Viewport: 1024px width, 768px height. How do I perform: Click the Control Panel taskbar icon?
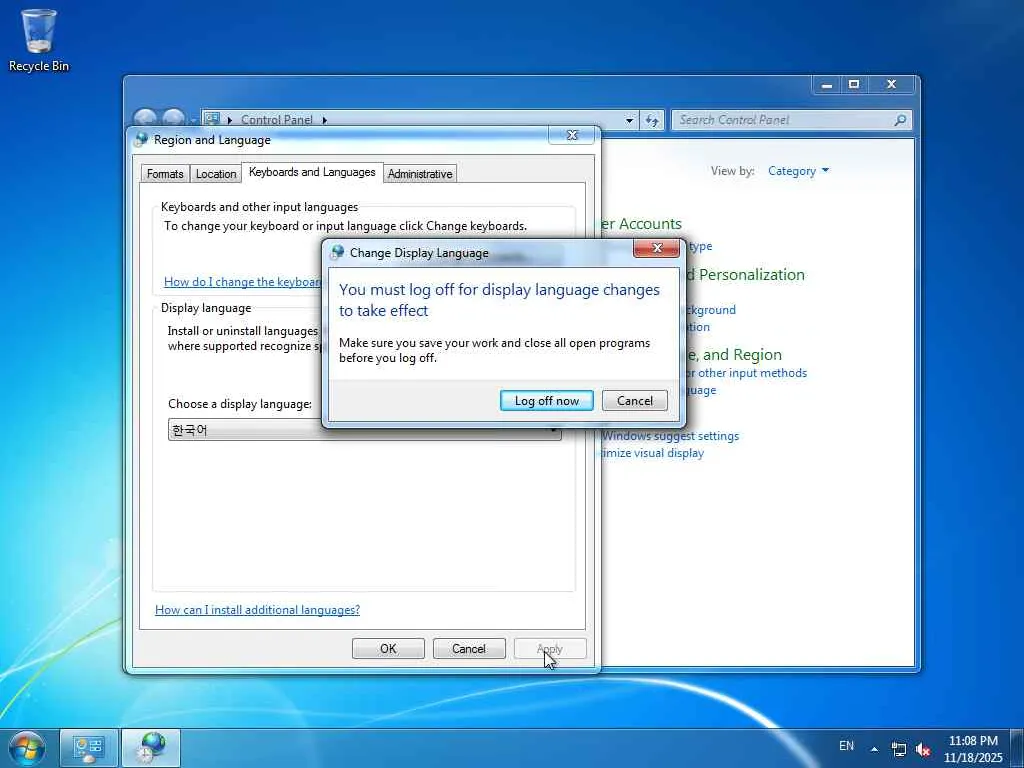point(89,748)
